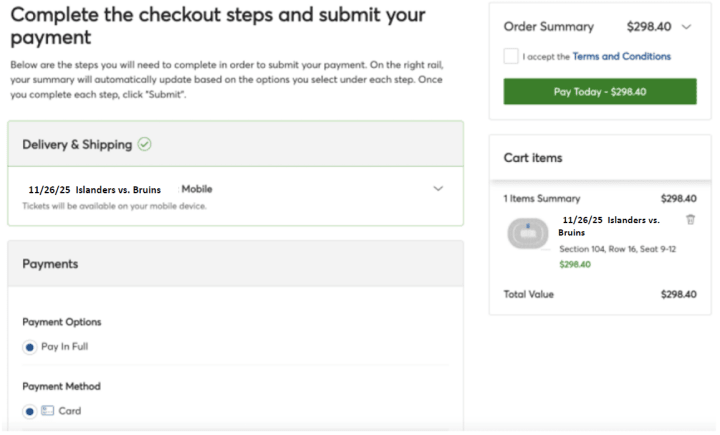
Task: Click the Section 104, Row 16 seat details
Action: pos(618,249)
